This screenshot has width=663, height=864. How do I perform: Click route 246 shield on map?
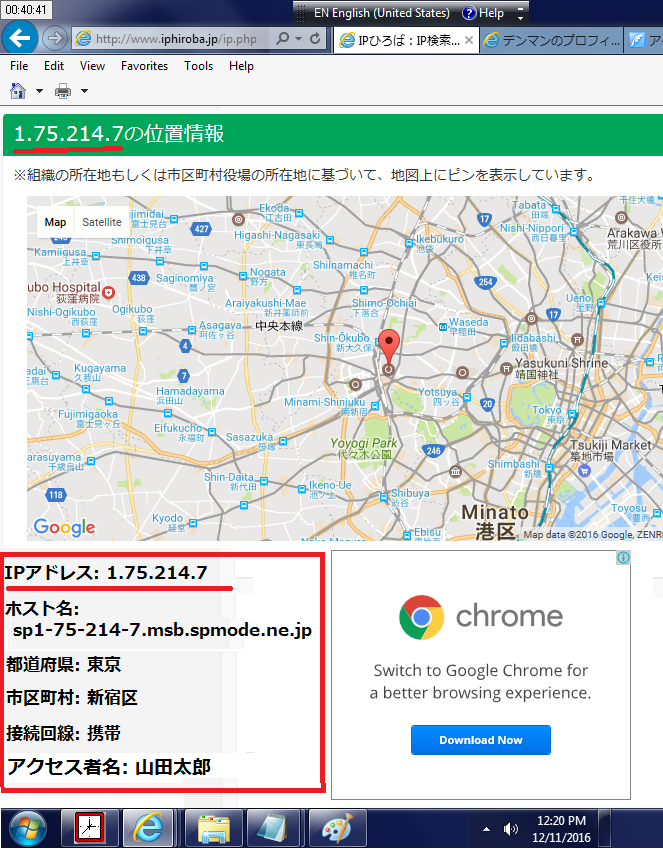coord(433,451)
